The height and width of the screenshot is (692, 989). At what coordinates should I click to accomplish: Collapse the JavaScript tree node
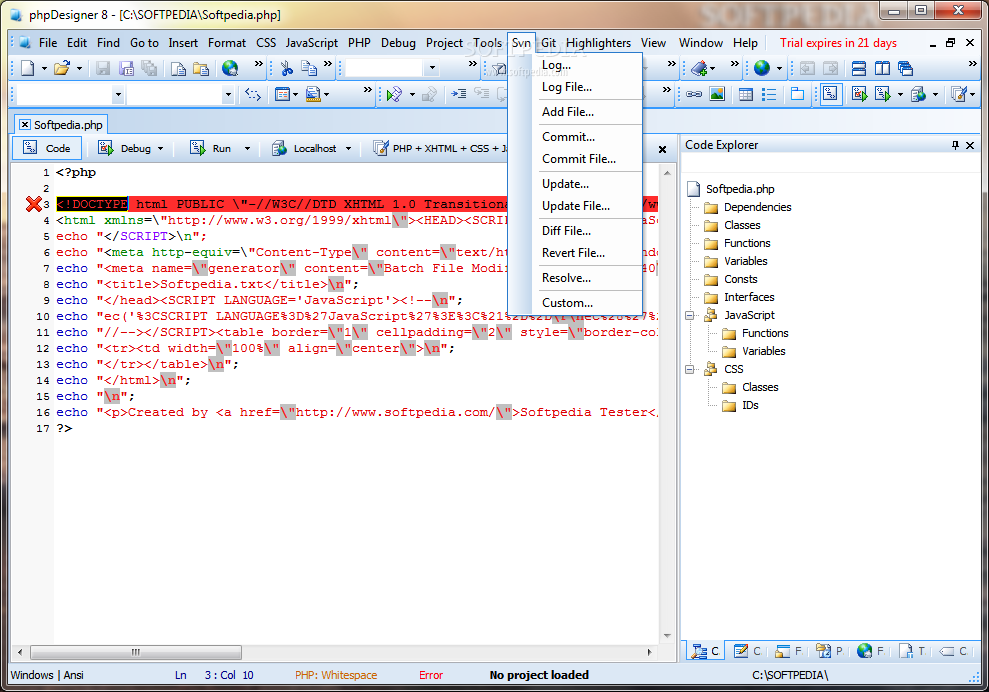click(x=690, y=315)
